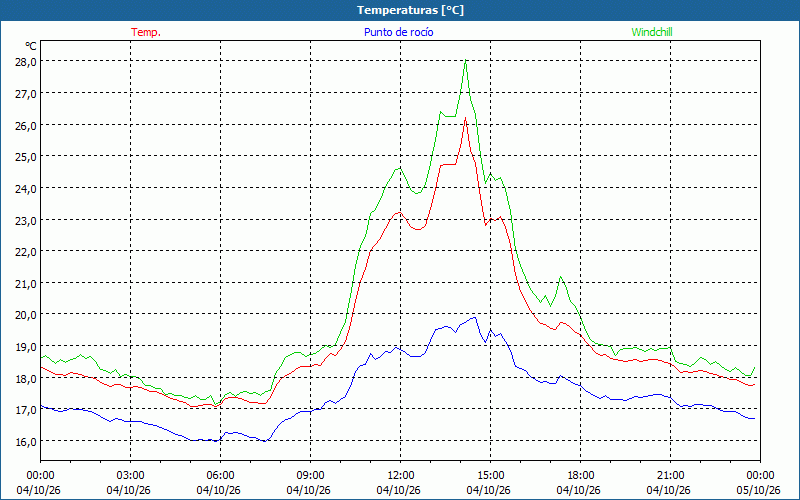Click the blue dew point curve peak near 20

tap(475, 317)
